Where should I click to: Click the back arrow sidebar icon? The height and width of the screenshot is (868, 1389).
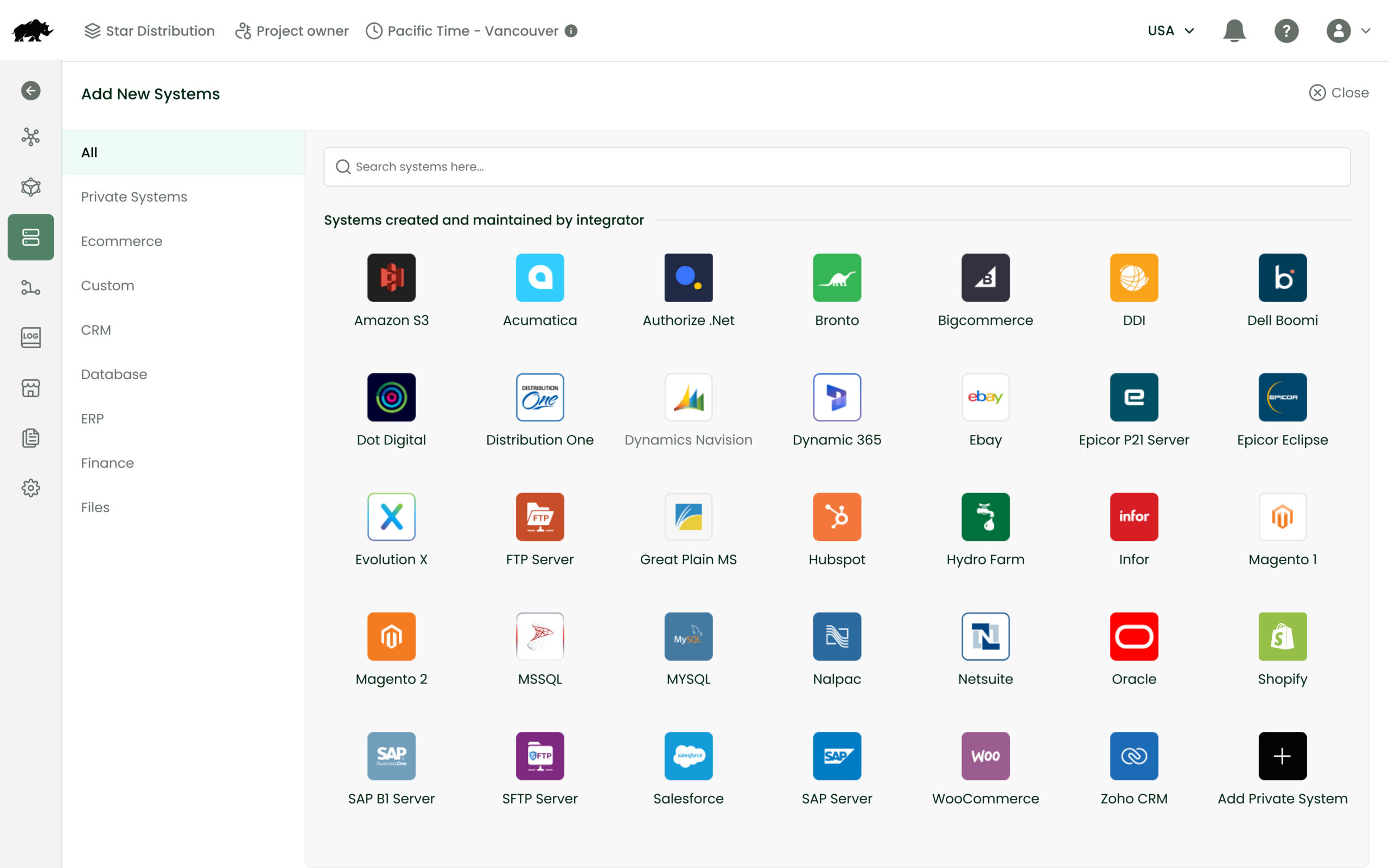point(30,91)
